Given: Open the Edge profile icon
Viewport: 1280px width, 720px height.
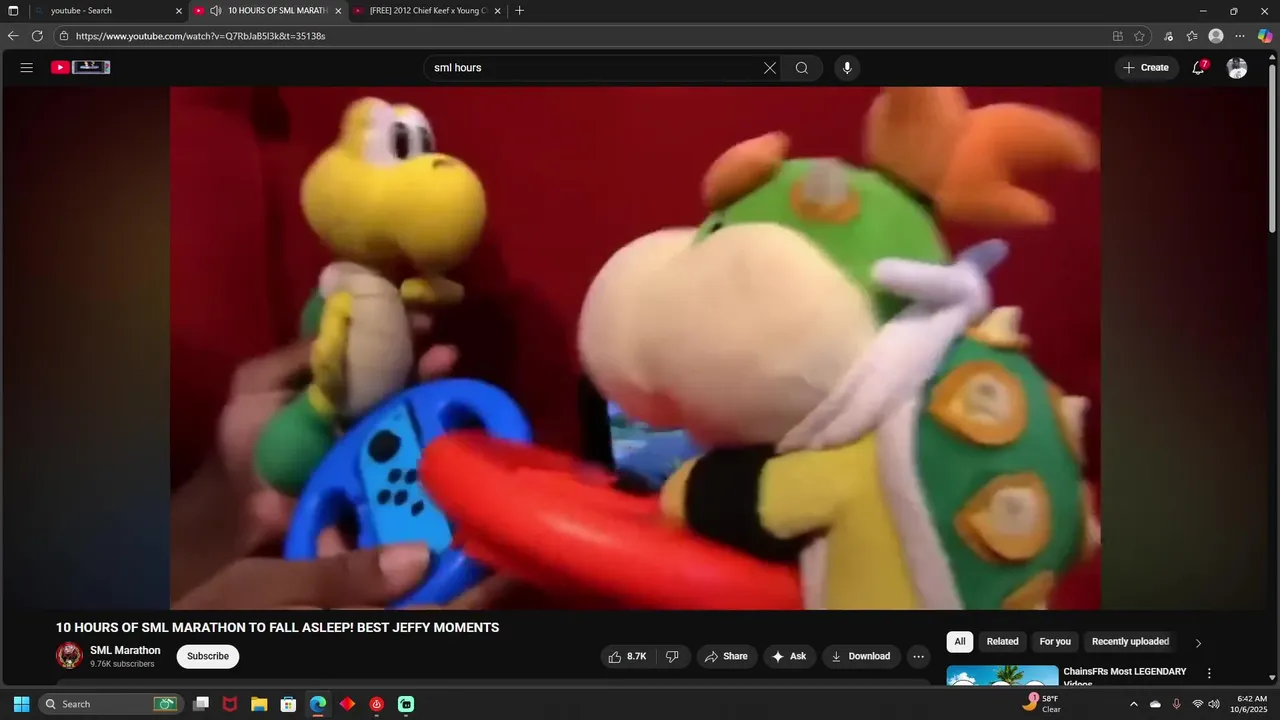Looking at the screenshot, I should (x=1216, y=36).
